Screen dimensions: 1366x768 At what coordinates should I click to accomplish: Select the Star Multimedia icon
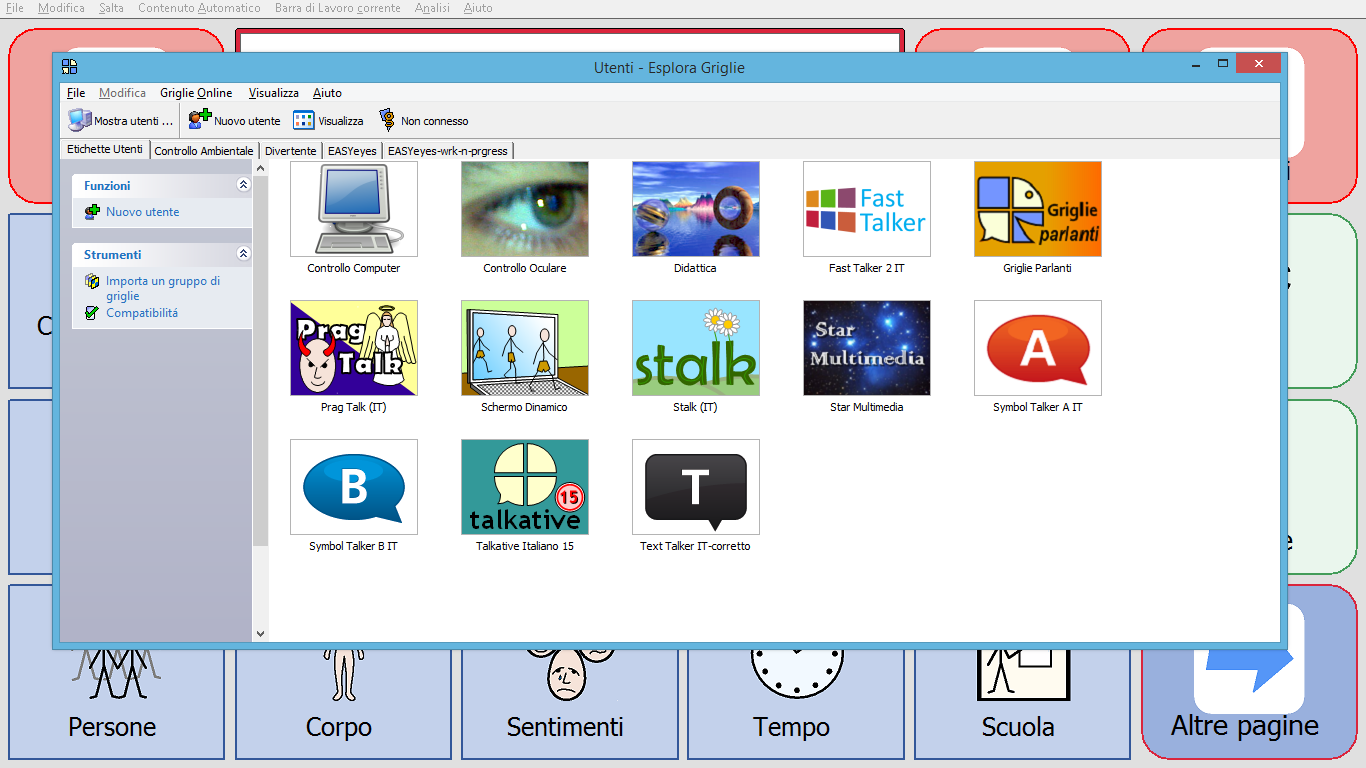tap(867, 348)
